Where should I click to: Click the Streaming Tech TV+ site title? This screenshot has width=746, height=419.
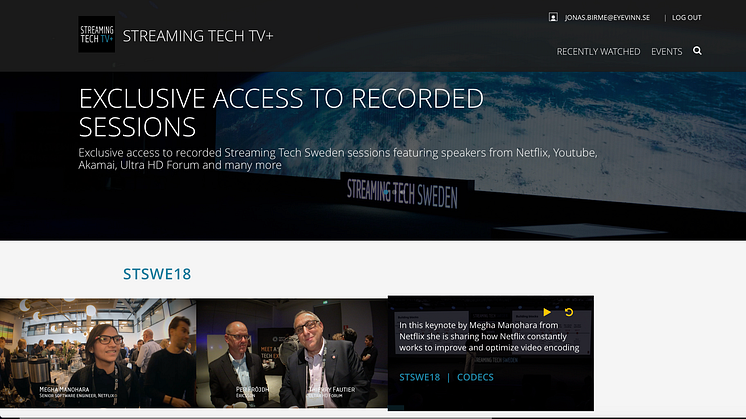point(198,36)
